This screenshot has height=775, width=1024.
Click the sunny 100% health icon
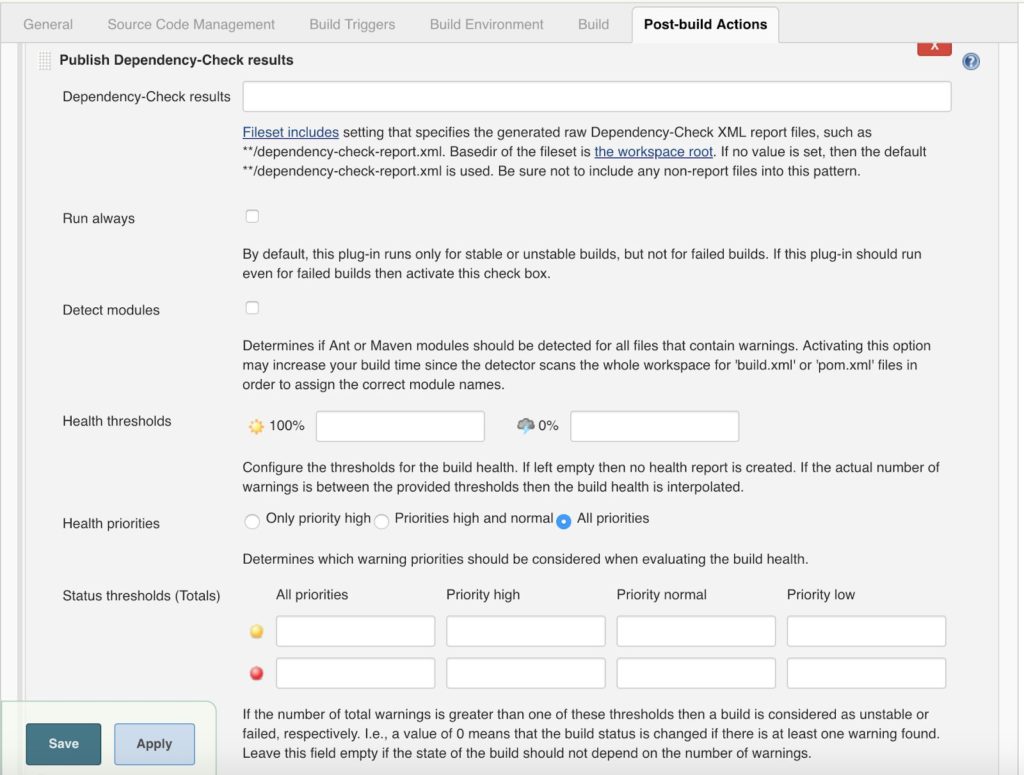pyautogui.click(x=256, y=426)
